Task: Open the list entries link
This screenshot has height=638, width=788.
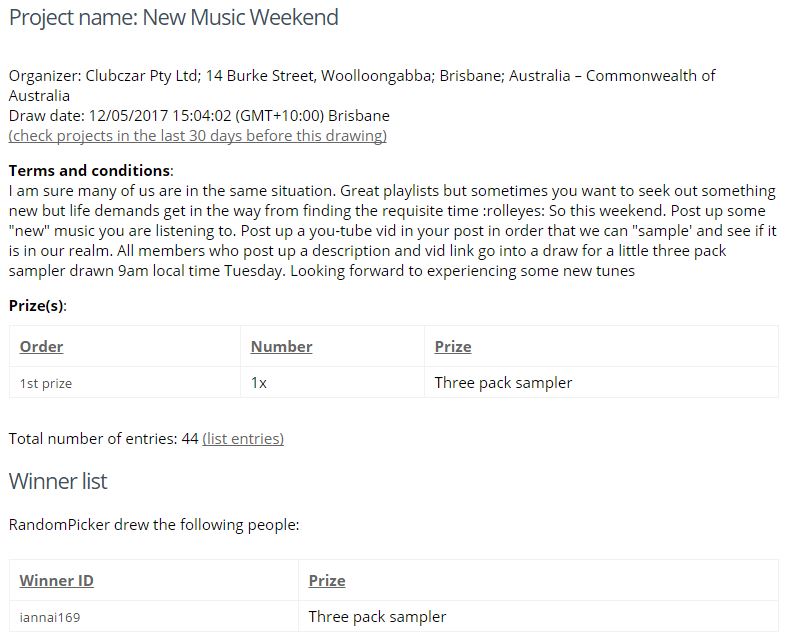Action: point(243,439)
